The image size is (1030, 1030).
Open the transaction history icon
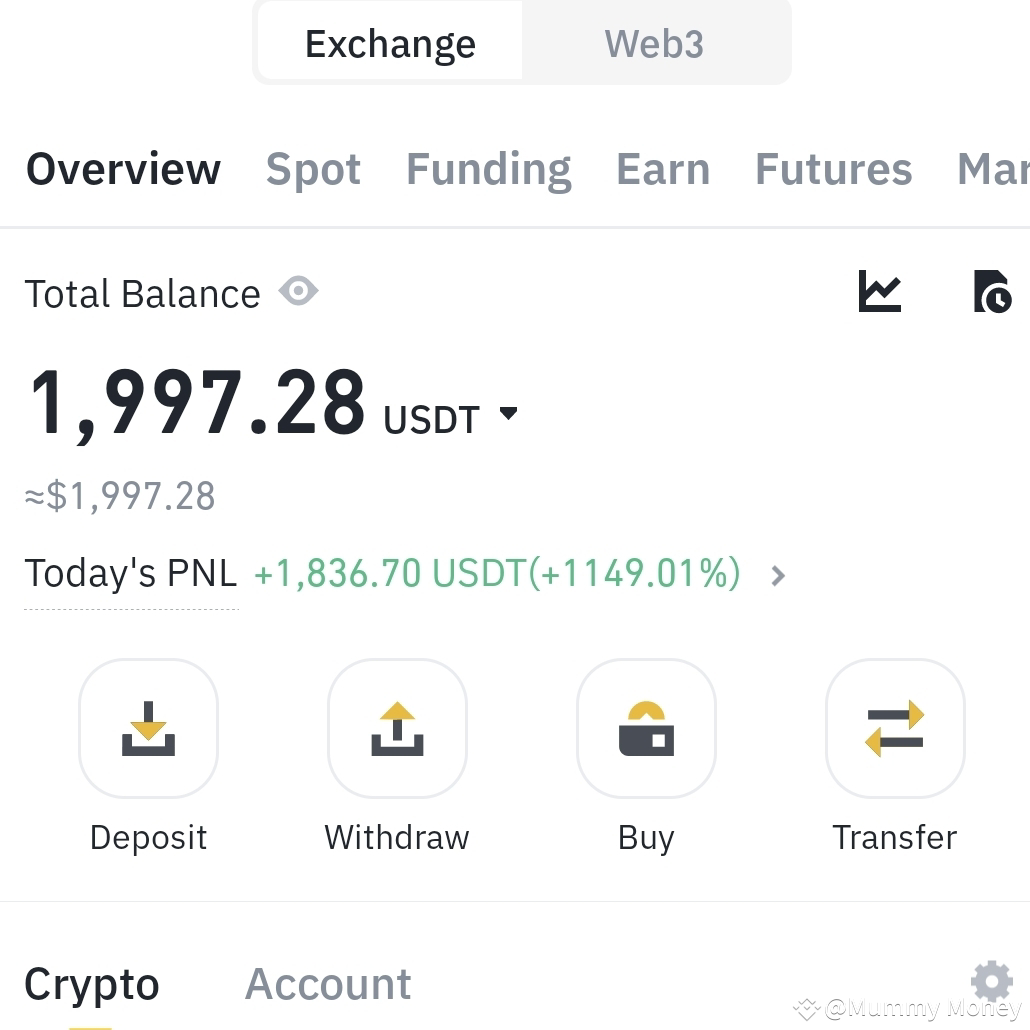[992, 291]
